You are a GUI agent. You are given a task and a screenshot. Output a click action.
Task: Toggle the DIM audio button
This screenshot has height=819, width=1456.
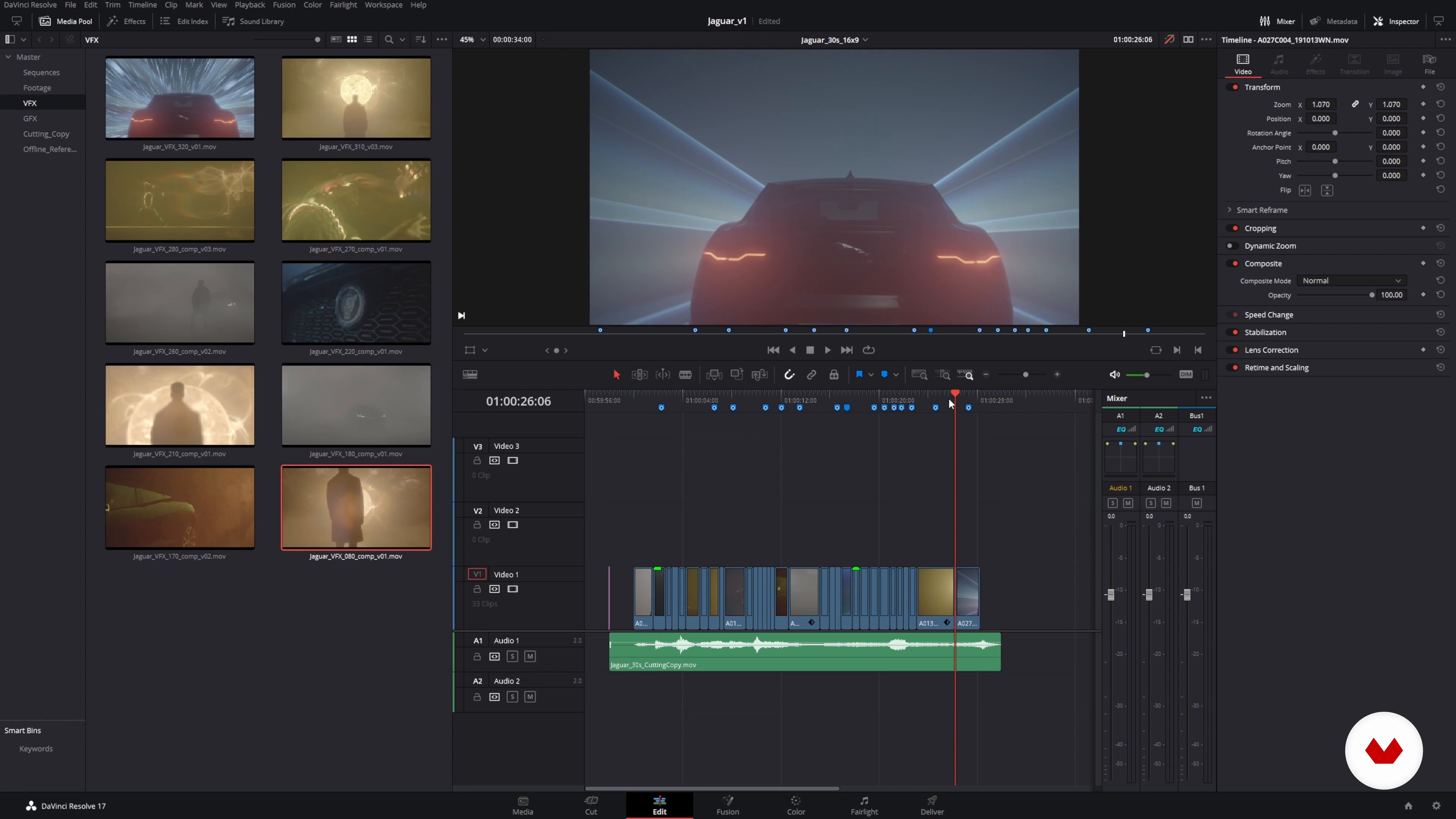(x=1186, y=375)
